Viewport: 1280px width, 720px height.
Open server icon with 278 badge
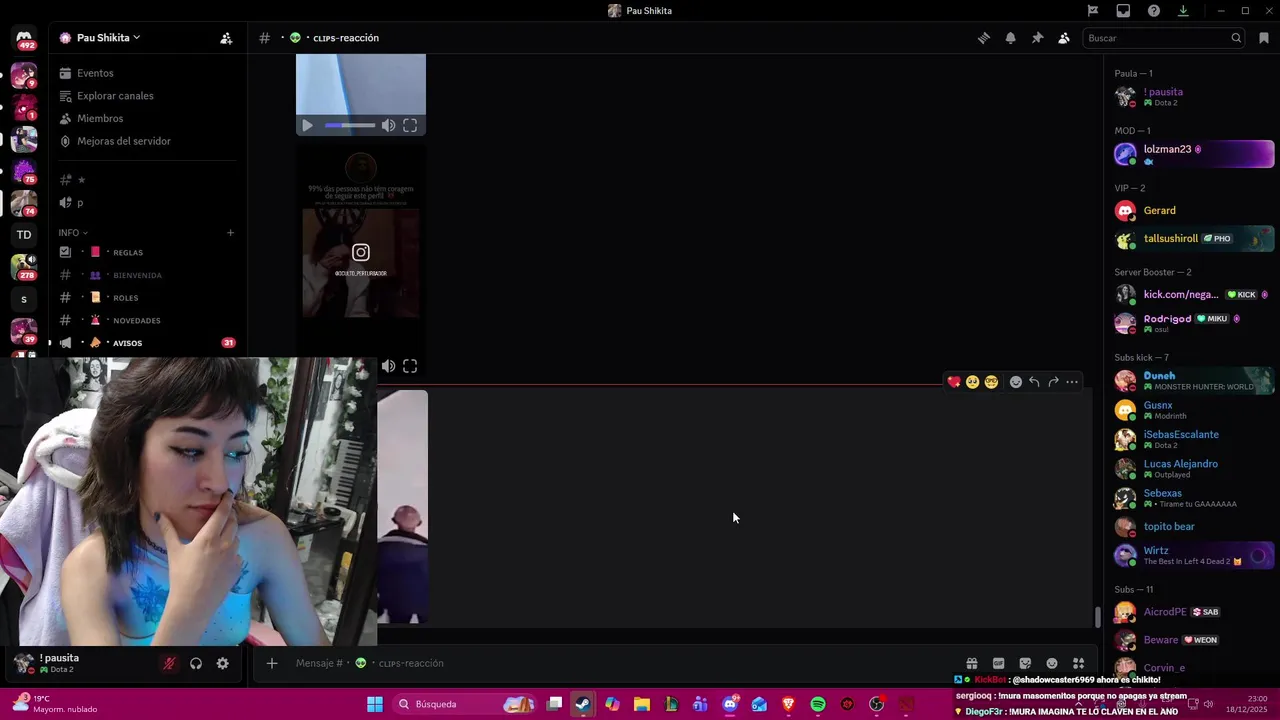click(x=24, y=267)
